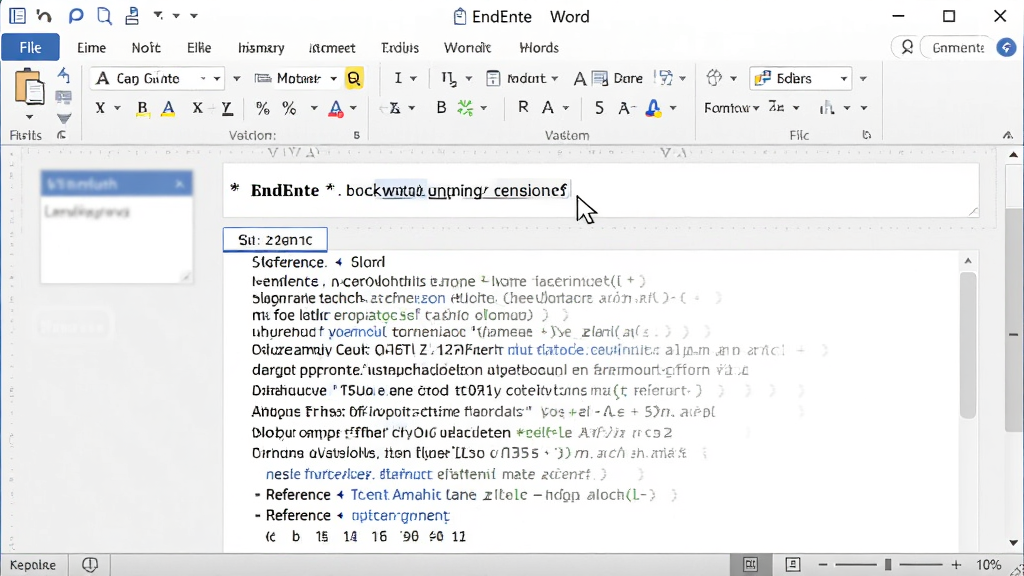Open the Cap Giinte font dropdown
The height and width of the screenshot is (576, 1024).
217,78
